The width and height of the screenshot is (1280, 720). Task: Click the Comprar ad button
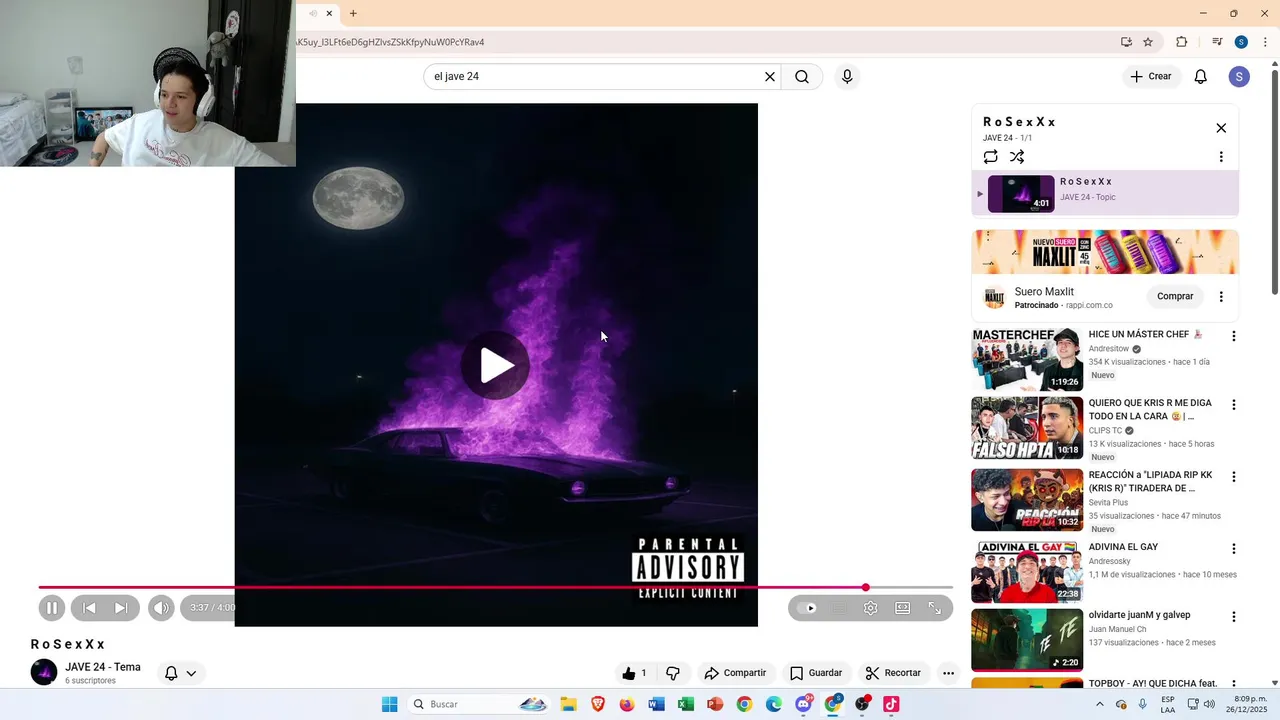coord(1175,296)
